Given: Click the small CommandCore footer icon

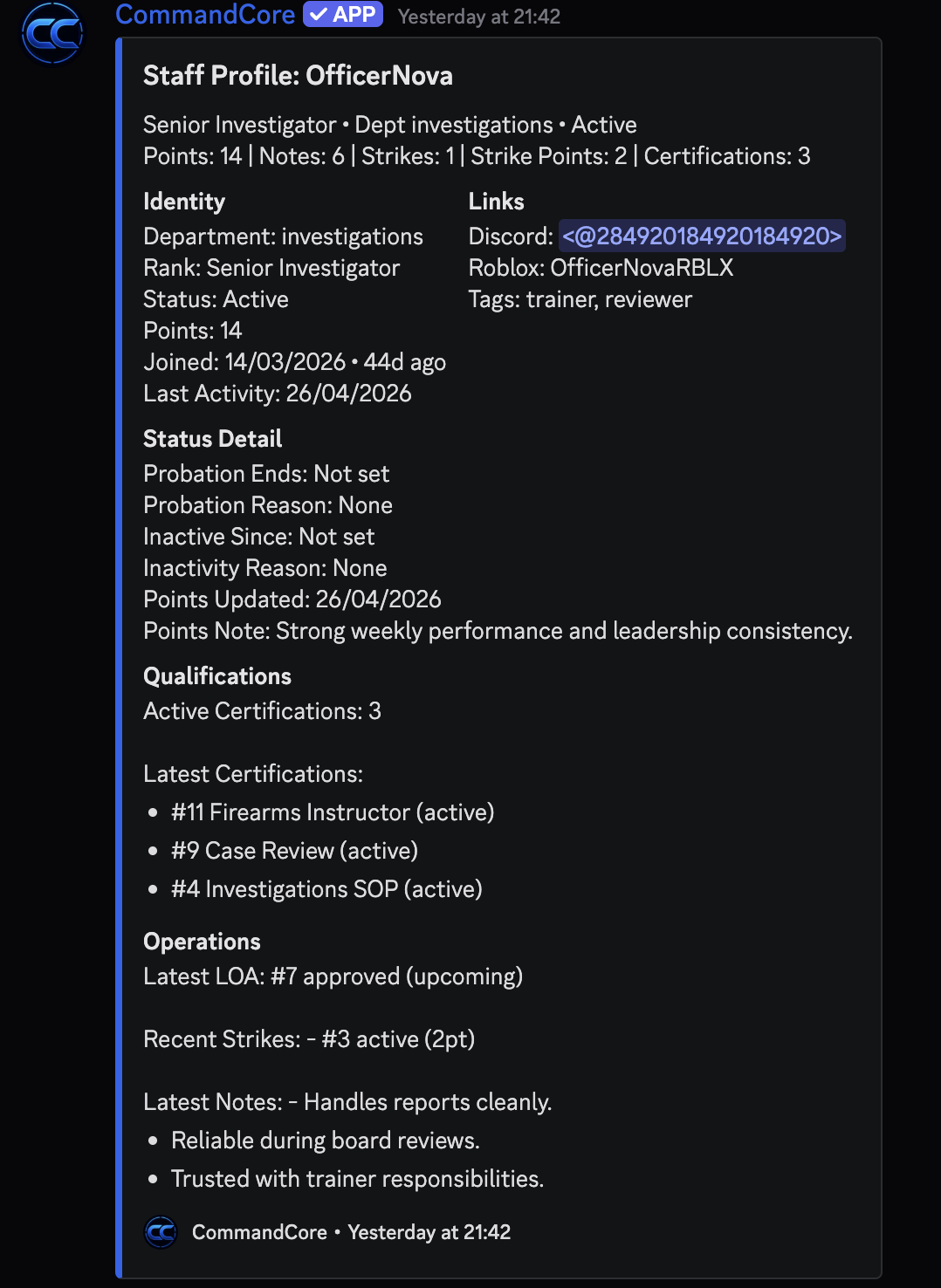Looking at the screenshot, I should tap(160, 1232).
